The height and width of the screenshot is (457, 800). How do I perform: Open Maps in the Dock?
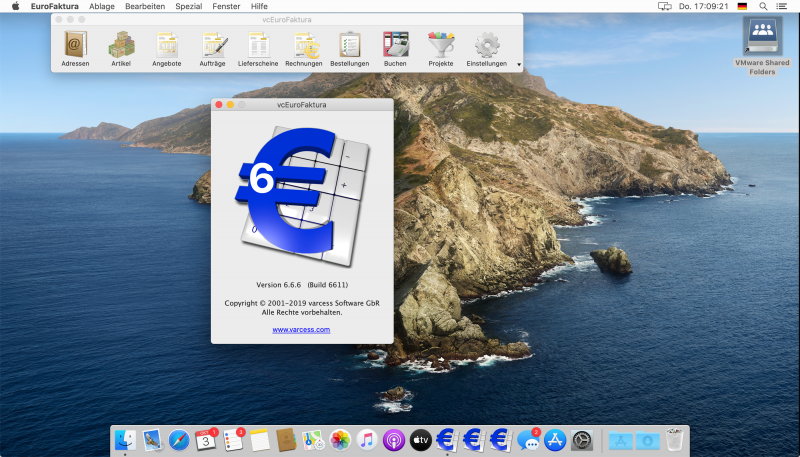pyautogui.click(x=313, y=440)
